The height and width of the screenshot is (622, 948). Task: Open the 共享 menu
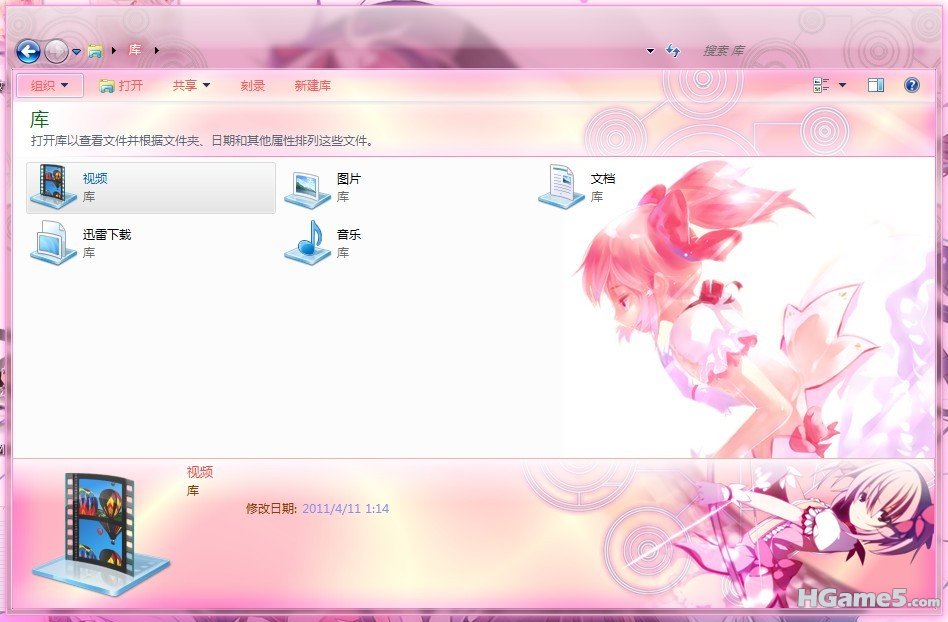click(191, 86)
